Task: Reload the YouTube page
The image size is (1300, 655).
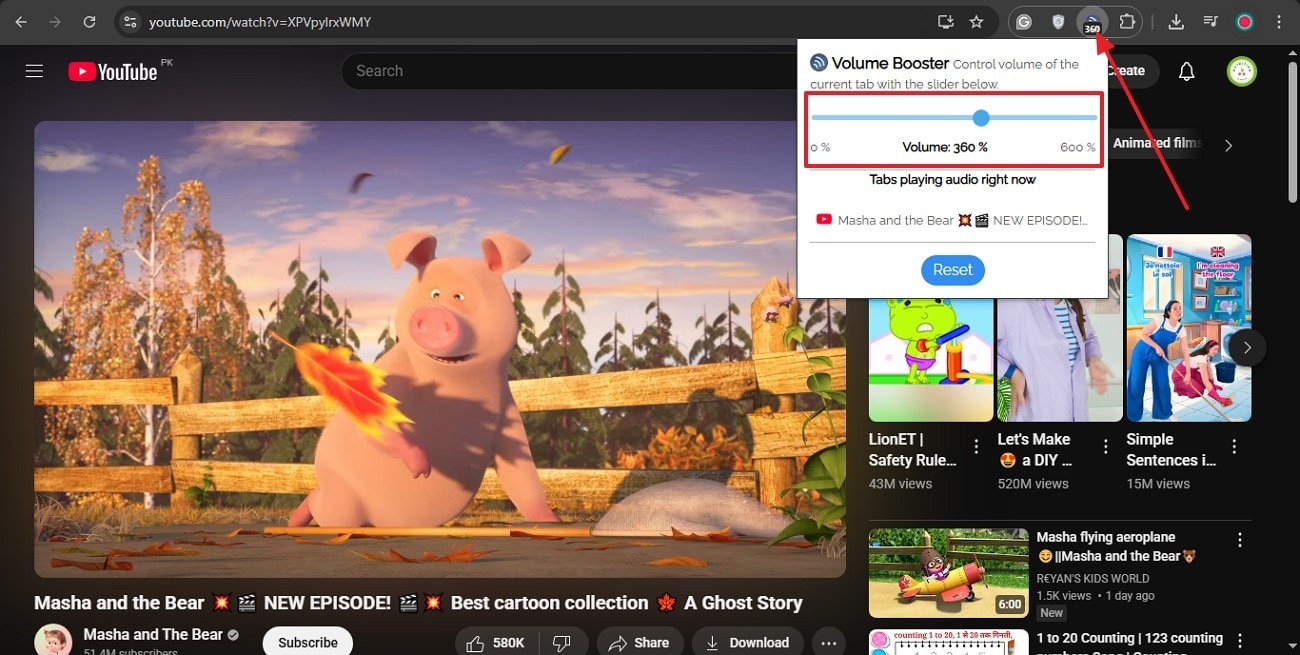Action: pyautogui.click(x=89, y=21)
